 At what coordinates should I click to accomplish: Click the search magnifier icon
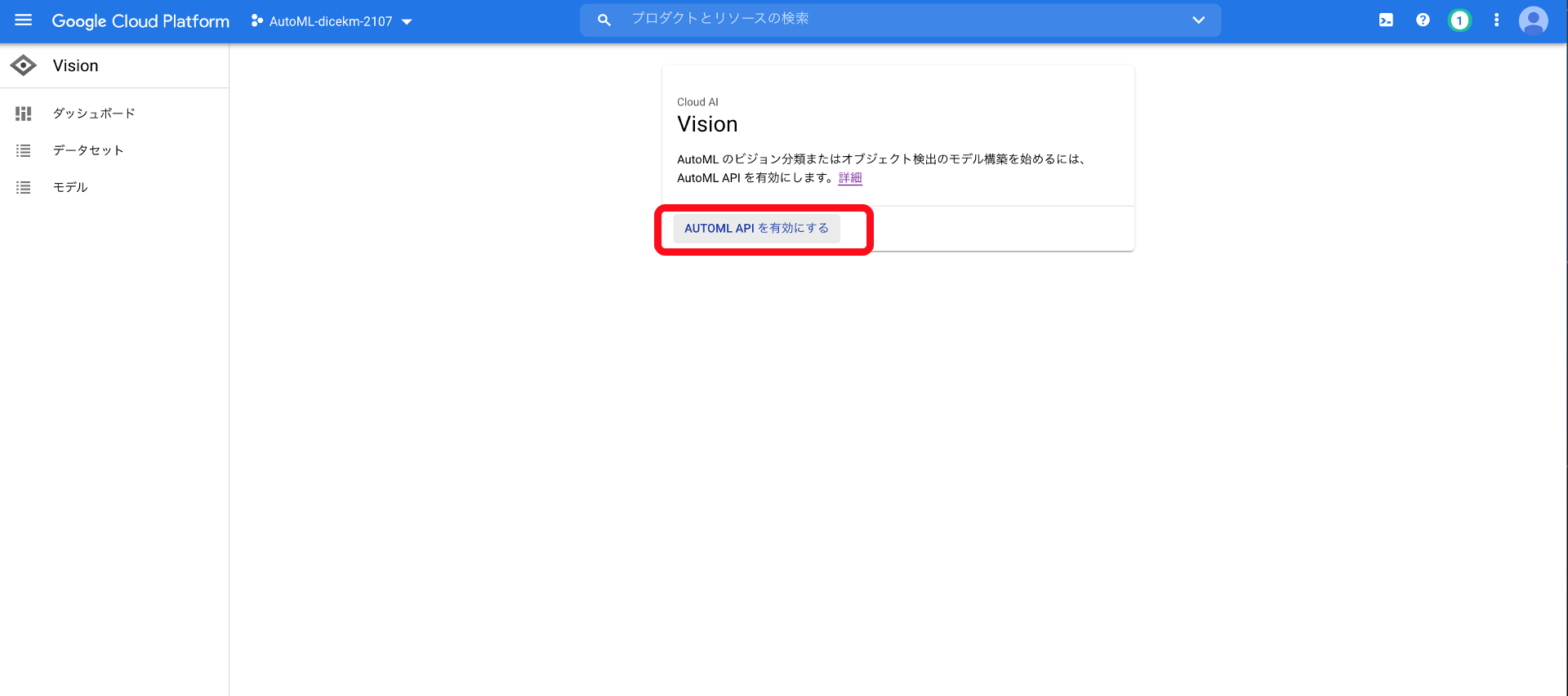pyautogui.click(x=604, y=20)
